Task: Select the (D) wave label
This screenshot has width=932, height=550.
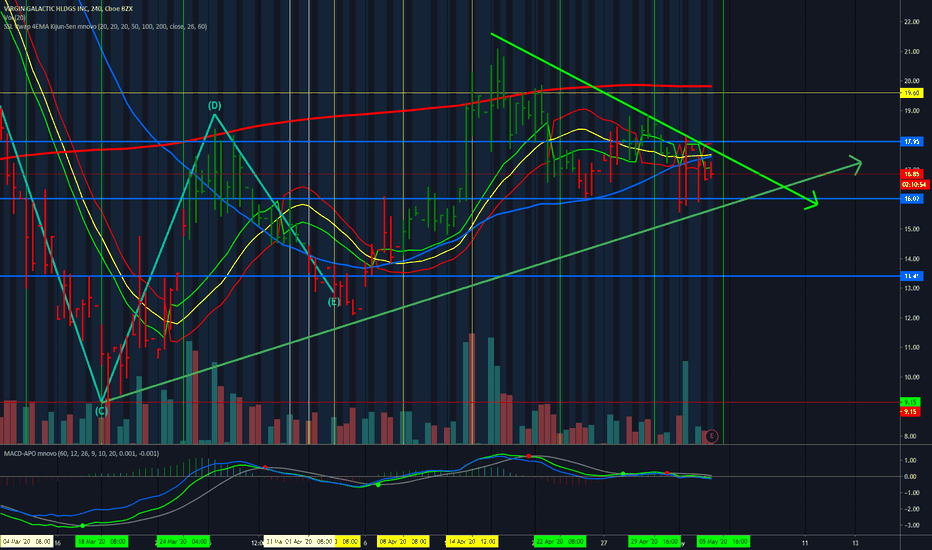Action: [x=215, y=106]
